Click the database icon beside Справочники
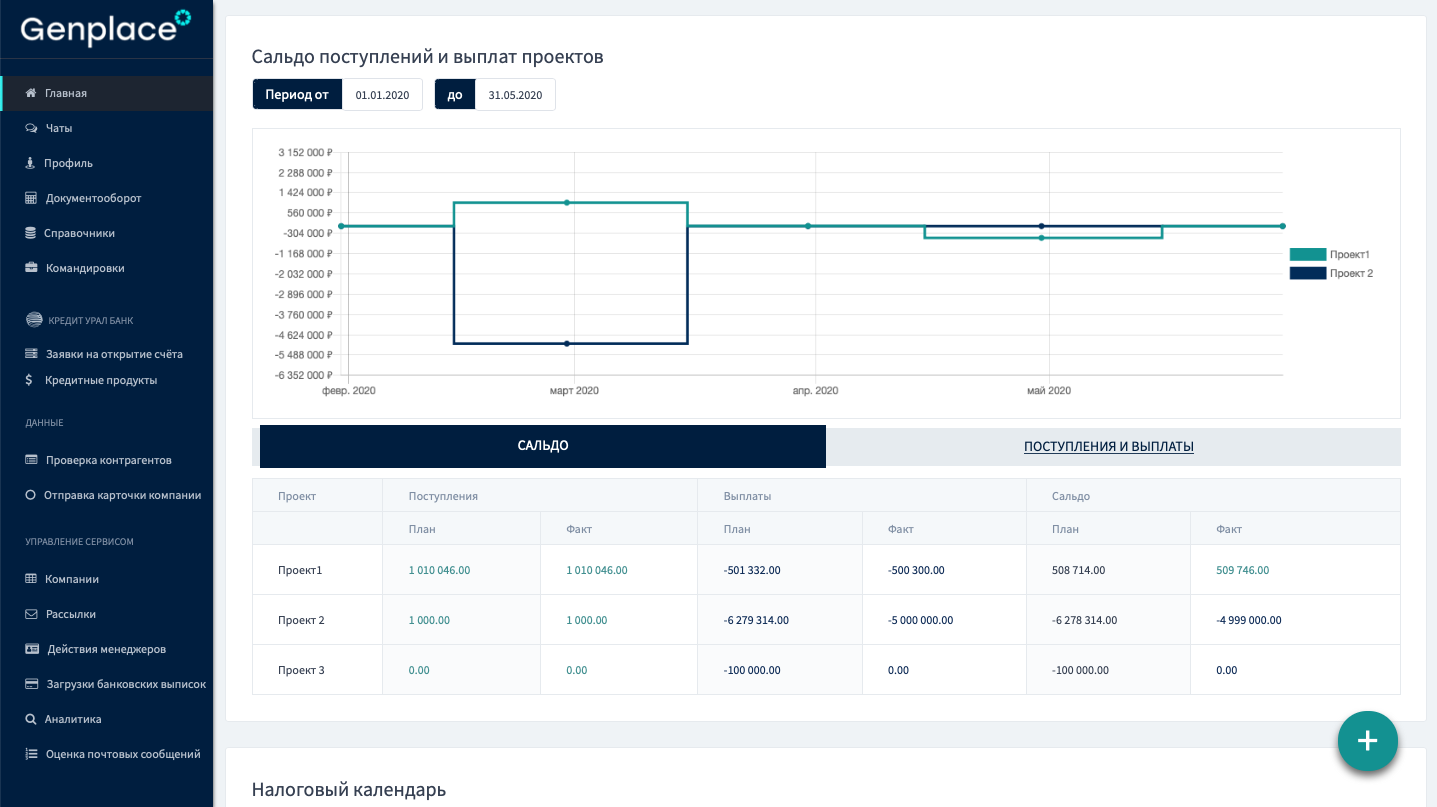Screen dimensions: 1437x807 (x=31, y=233)
